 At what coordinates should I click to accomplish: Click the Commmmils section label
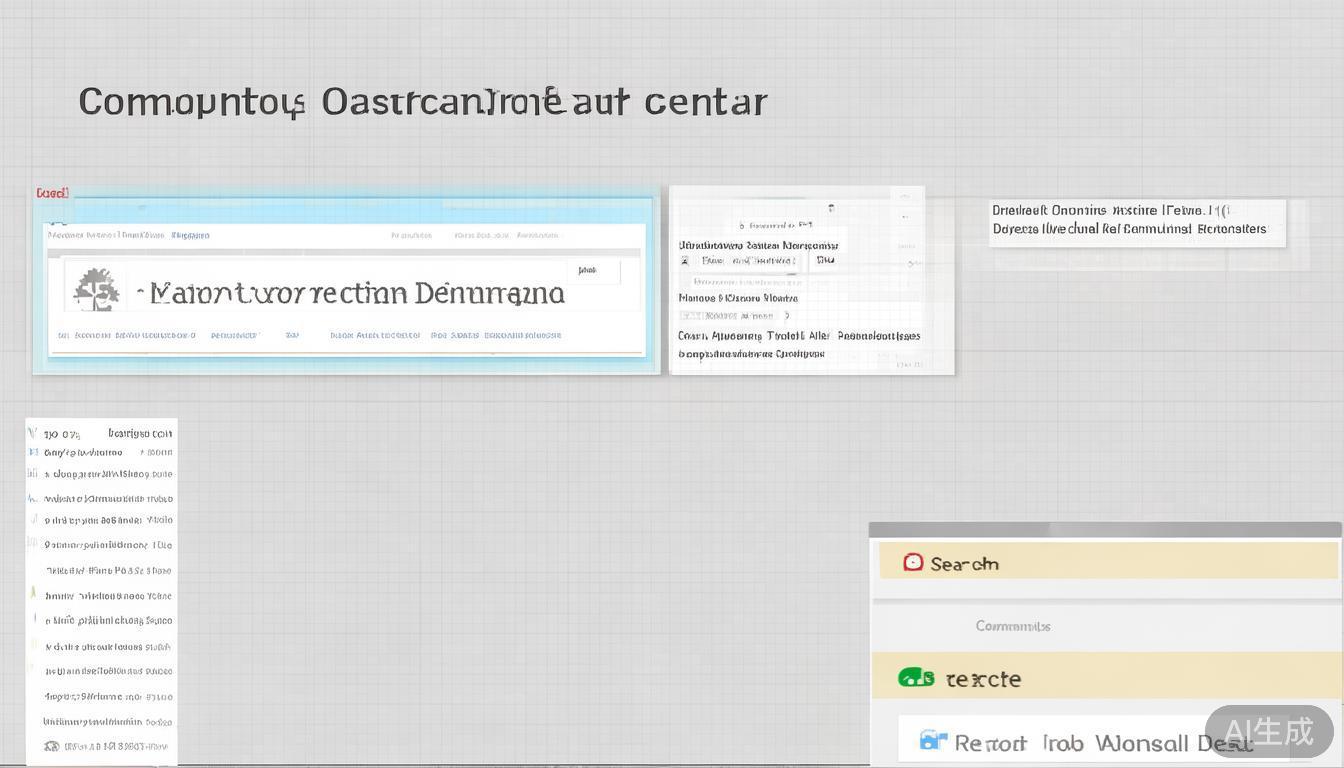(x=1012, y=626)
